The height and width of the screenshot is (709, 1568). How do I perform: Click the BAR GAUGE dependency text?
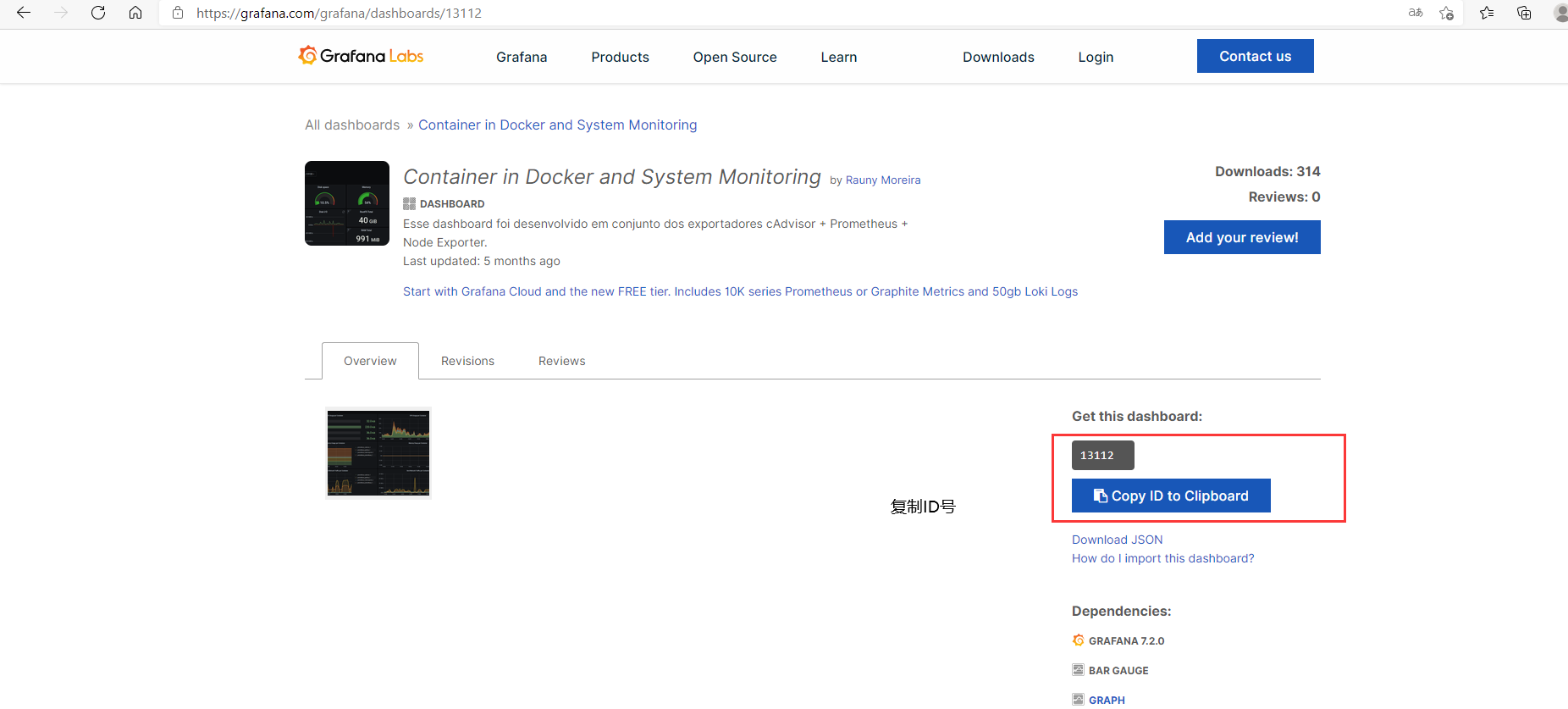tap(1118, 671)
